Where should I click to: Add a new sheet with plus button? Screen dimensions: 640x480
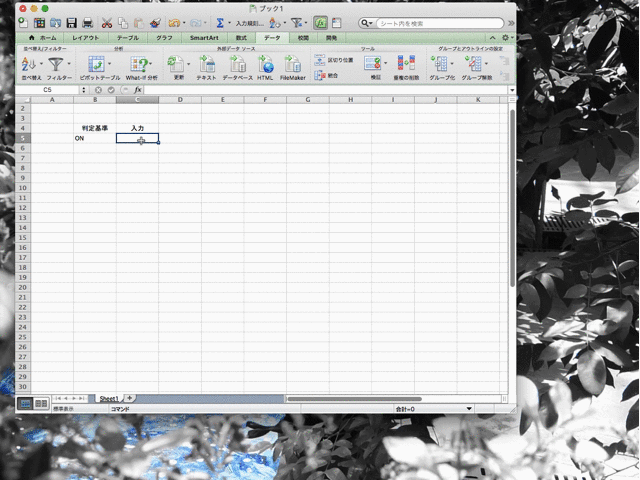(129, 398)
